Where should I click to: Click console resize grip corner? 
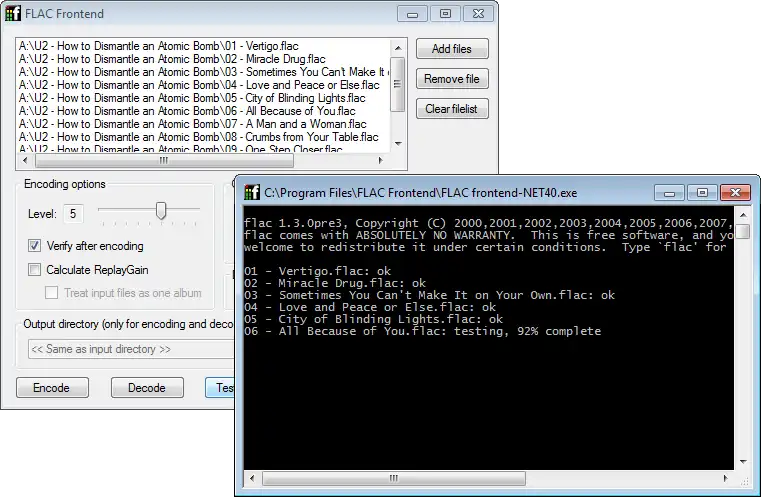point(744,480)
